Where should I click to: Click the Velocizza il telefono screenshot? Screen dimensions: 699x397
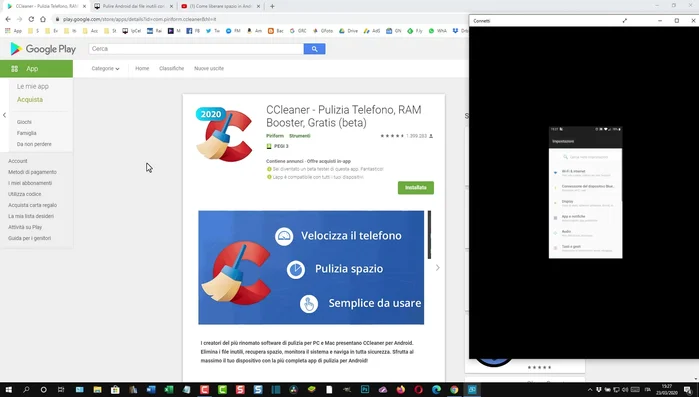pos(311,267)
